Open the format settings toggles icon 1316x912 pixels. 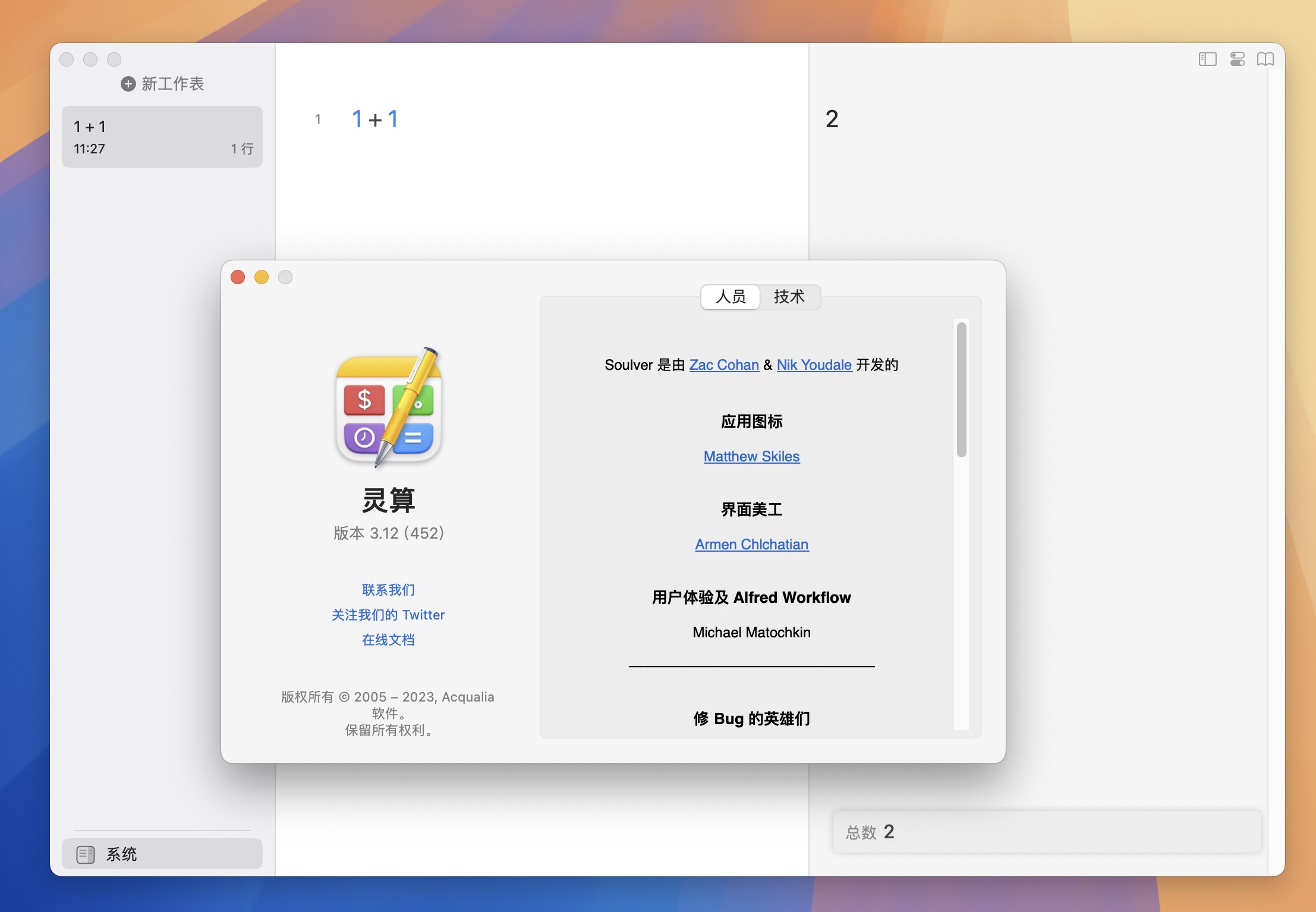(x=1237, y=59)
